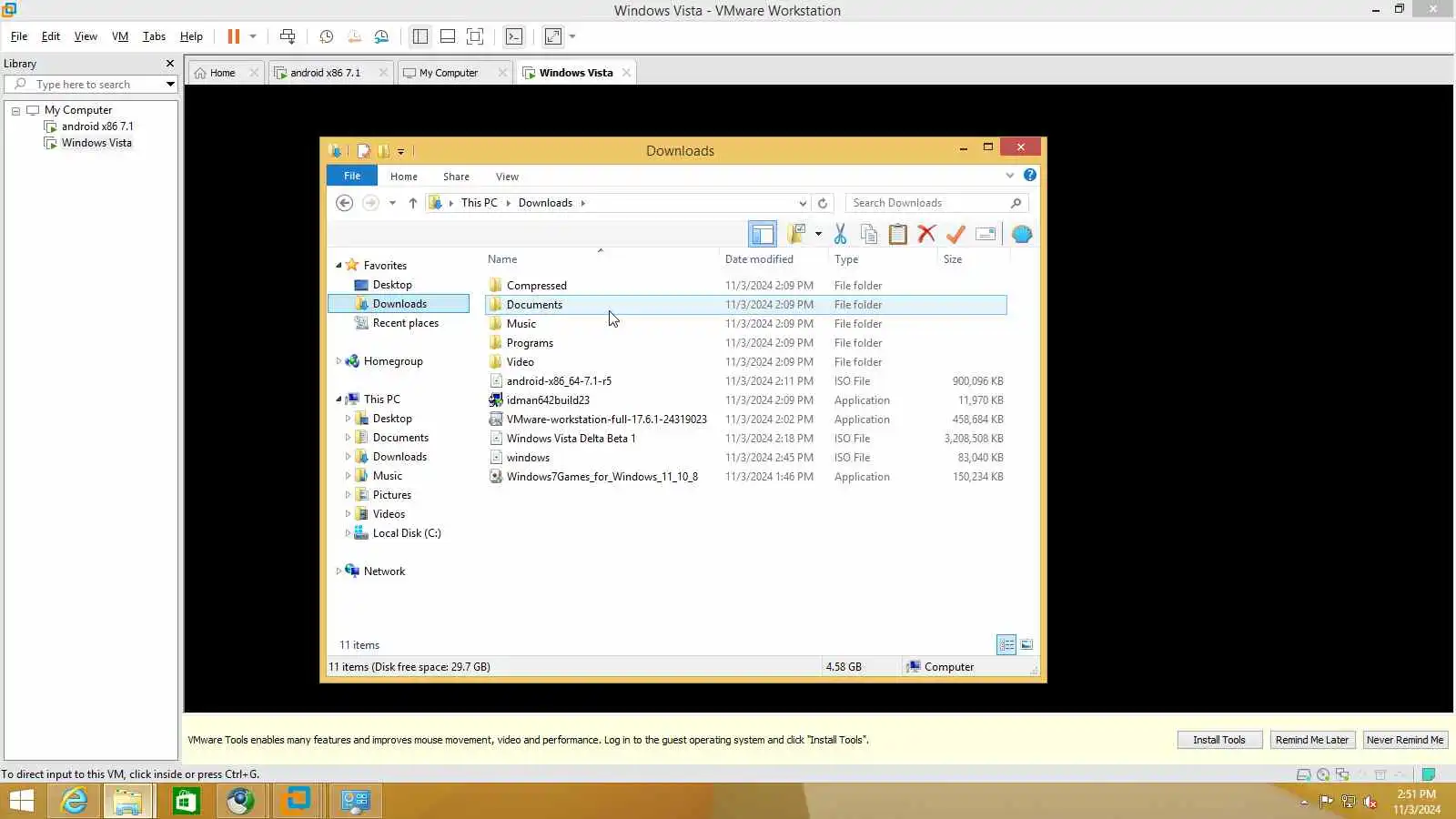The image size is (1456, 819).
Task: Click the Copy icon in Explorer toolbar
Action: 869,234
